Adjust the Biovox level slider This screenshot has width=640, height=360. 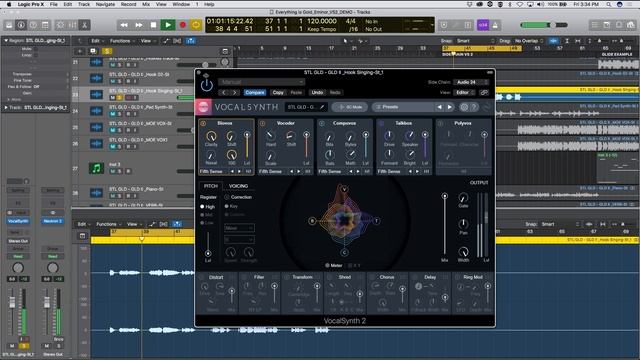247,146
